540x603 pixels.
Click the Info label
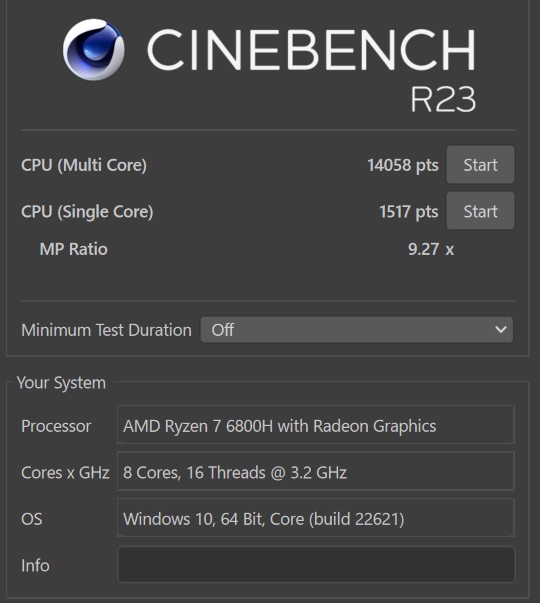pos(35,565)
